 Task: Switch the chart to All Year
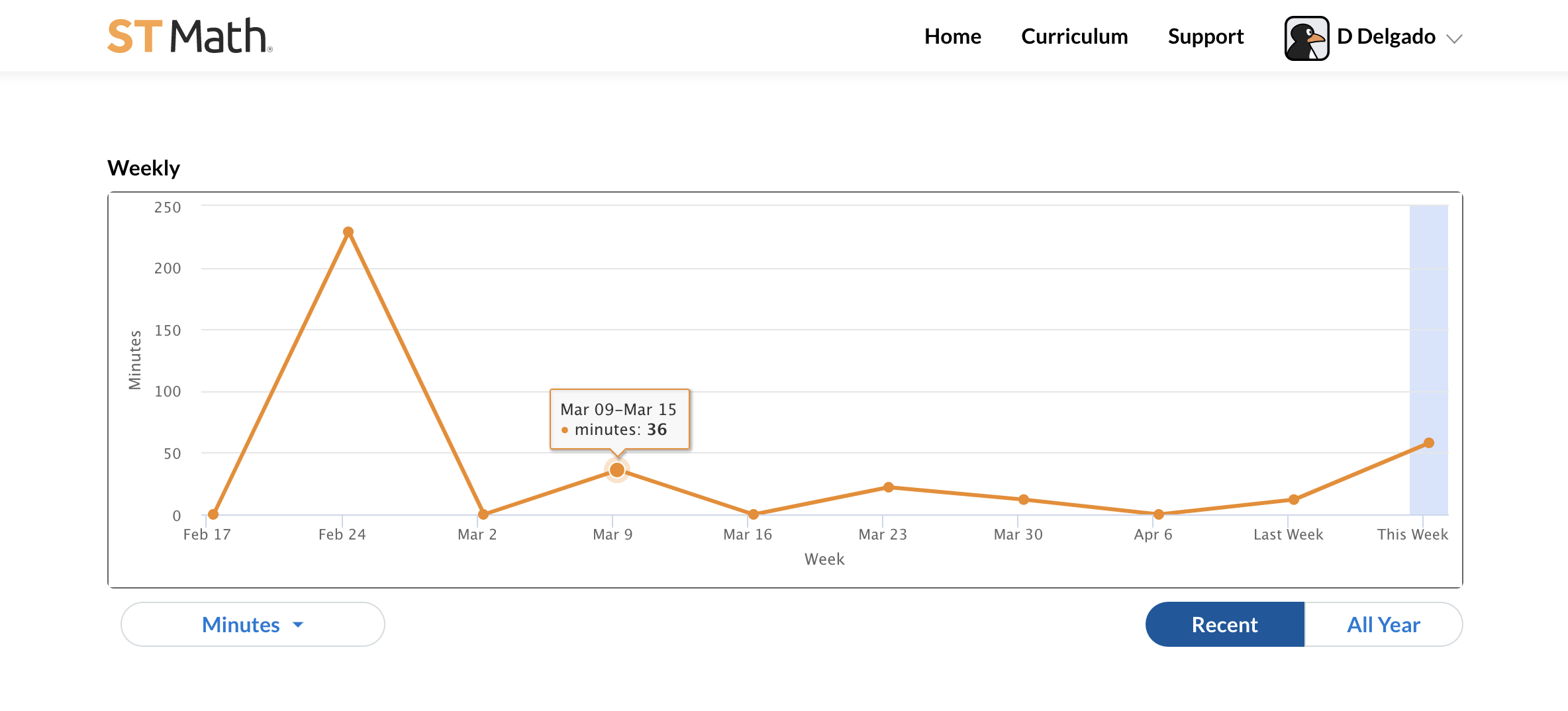(x=1383, y=624)
